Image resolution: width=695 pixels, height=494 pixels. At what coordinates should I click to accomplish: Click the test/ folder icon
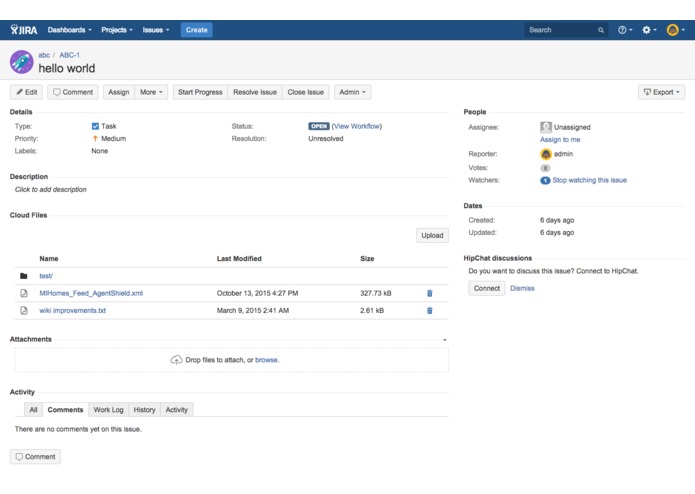coord(23,276)
